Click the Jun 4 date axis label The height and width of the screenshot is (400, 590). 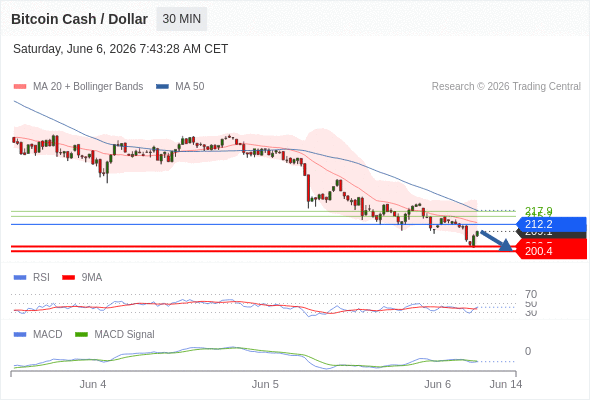93,385
